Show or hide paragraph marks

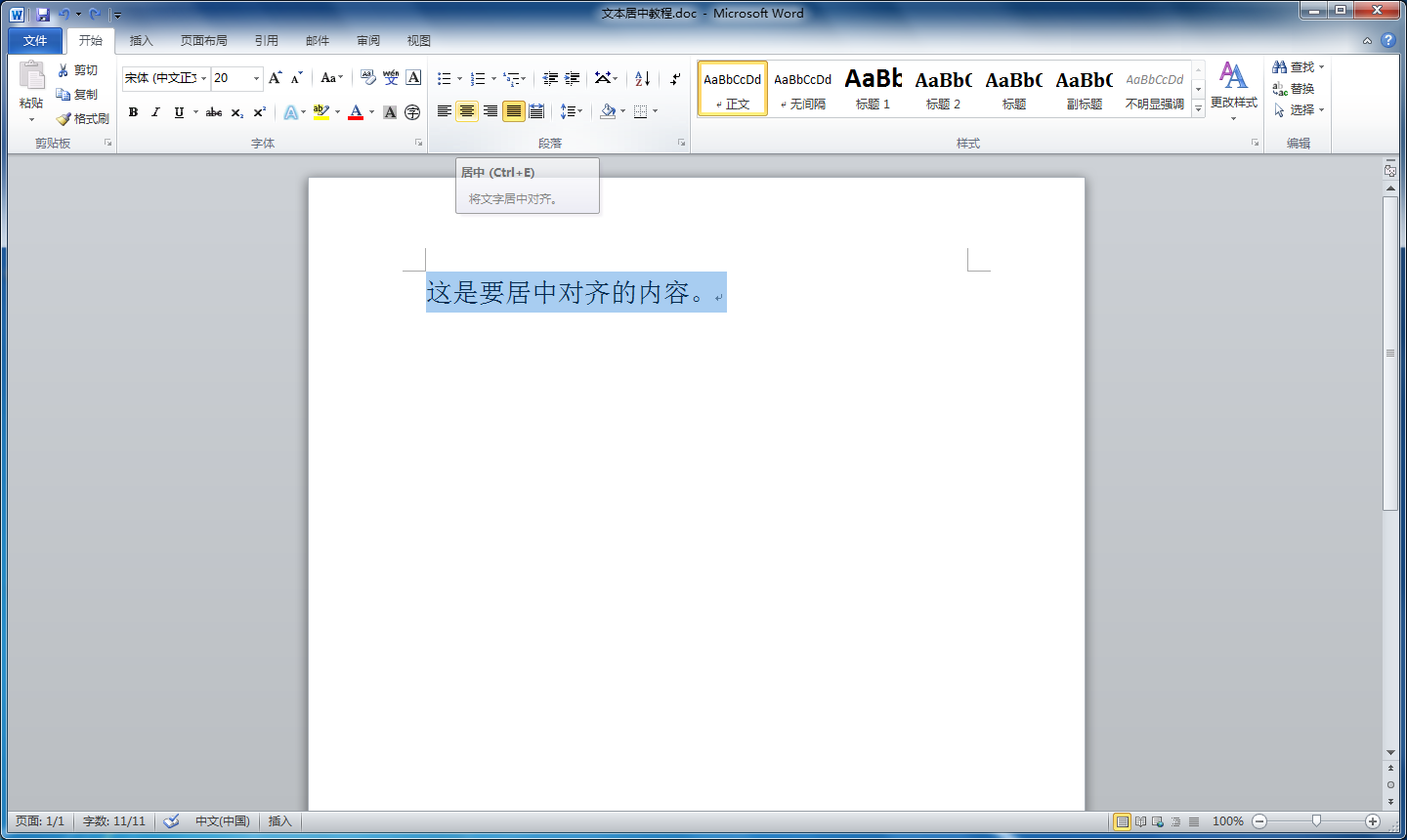click(x=675, y=78)
